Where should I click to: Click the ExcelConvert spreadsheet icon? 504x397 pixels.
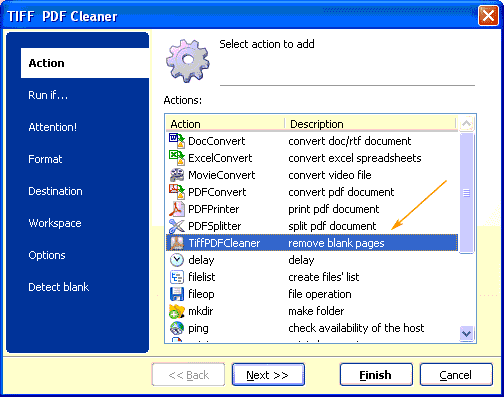coord(177,158)
